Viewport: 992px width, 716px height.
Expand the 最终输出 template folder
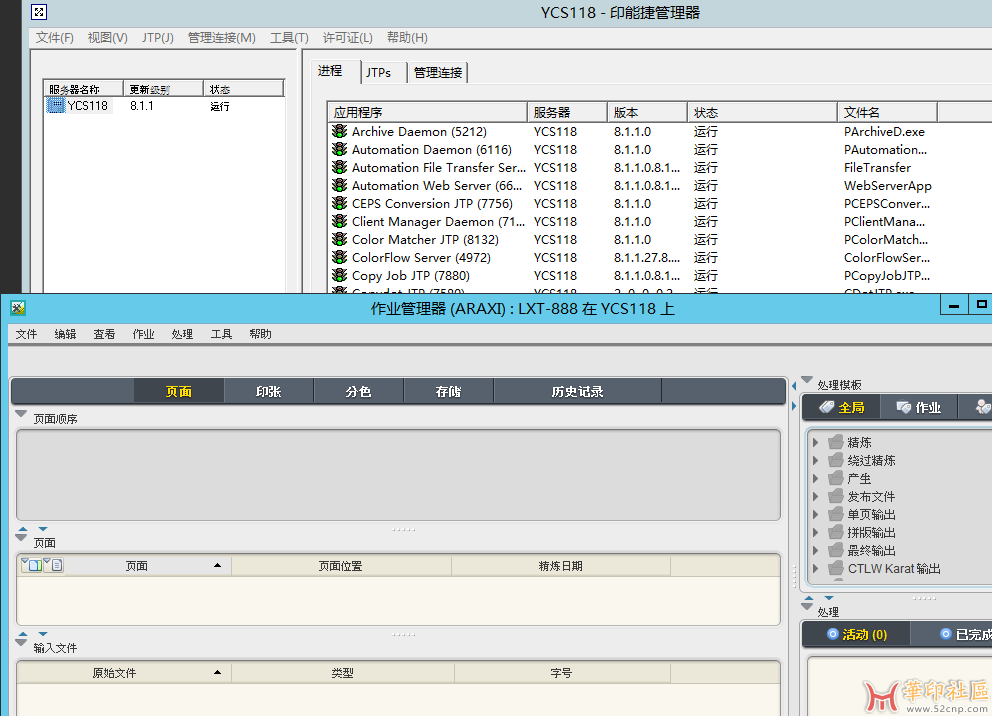(x=815, y=550)
